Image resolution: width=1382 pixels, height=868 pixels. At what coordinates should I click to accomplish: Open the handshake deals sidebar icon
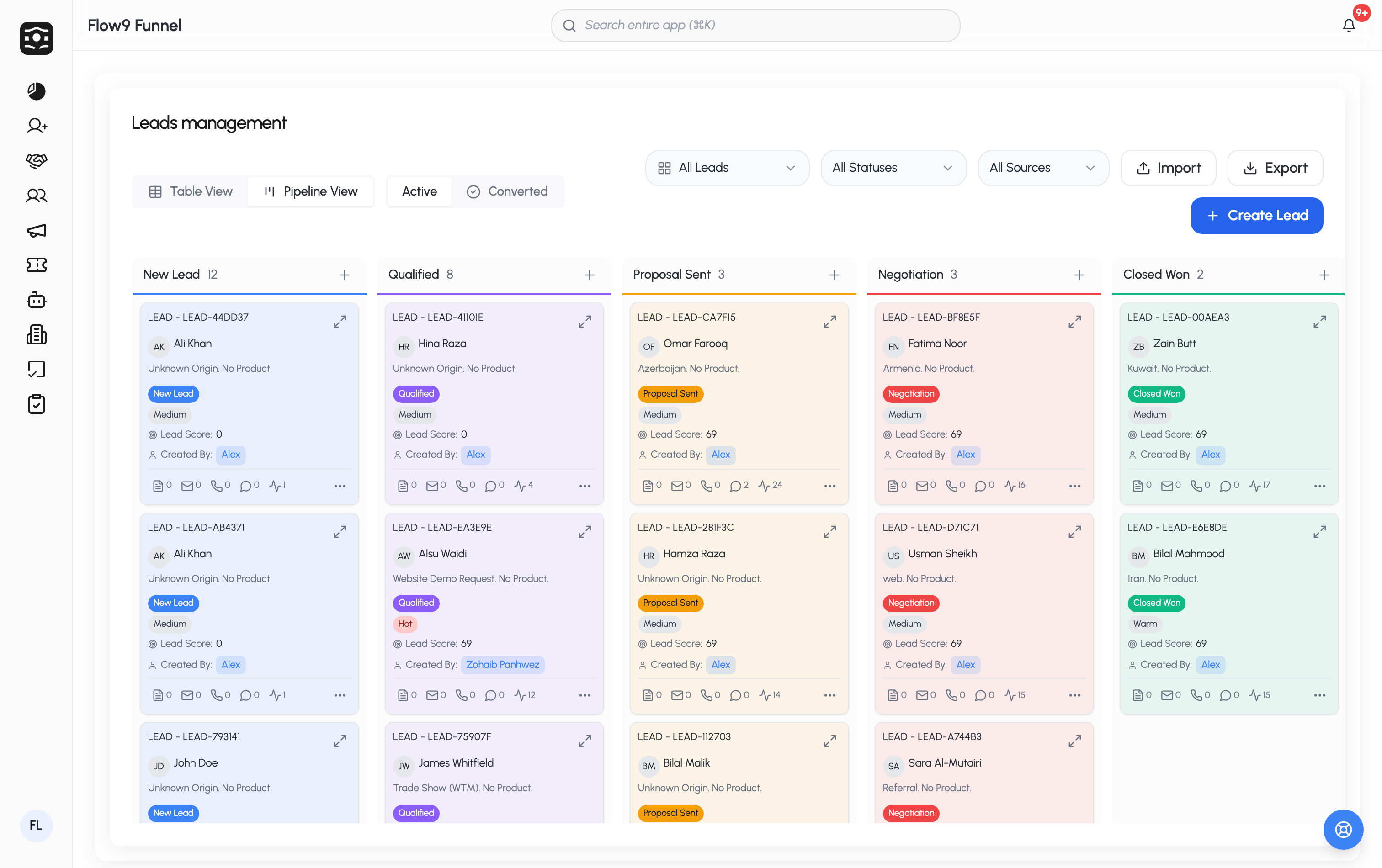click(36, 161)
